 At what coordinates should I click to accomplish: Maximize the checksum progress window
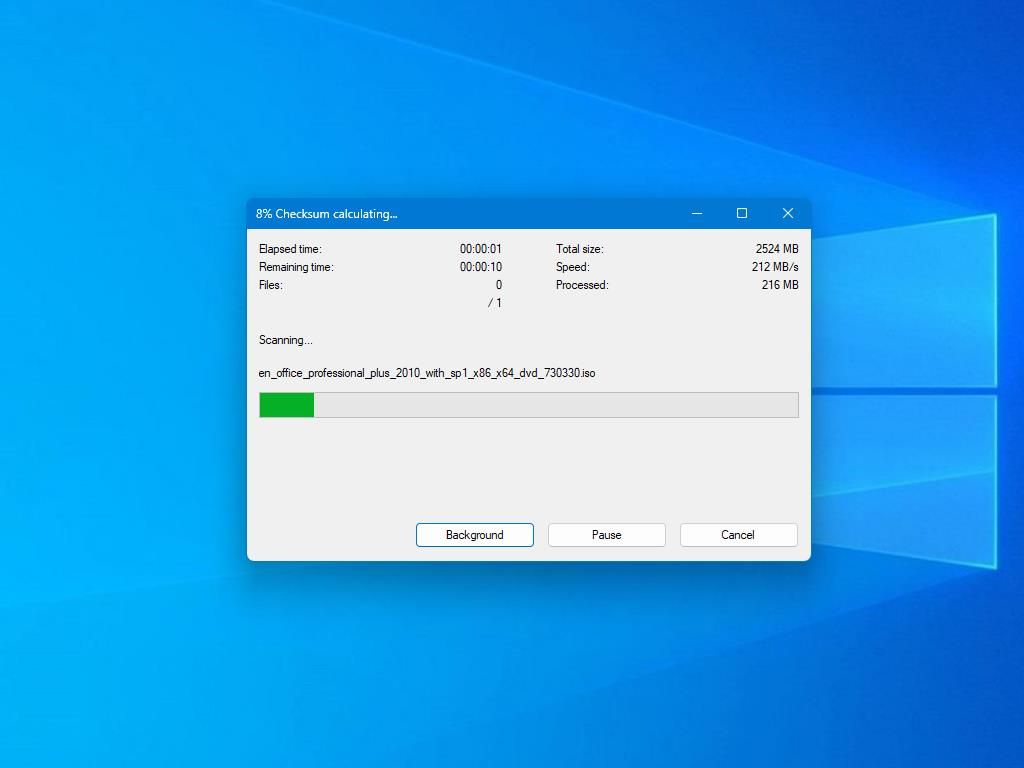pos(742,213)
